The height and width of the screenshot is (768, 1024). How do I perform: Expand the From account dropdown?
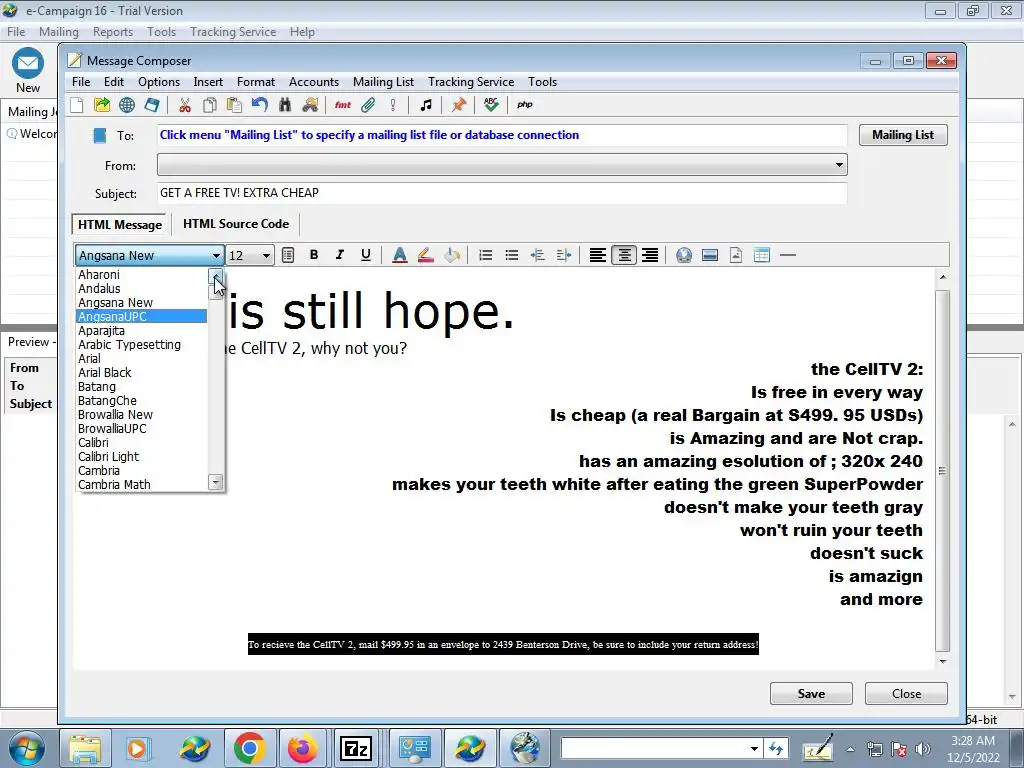pyautogui.click(x=839, y=165)
